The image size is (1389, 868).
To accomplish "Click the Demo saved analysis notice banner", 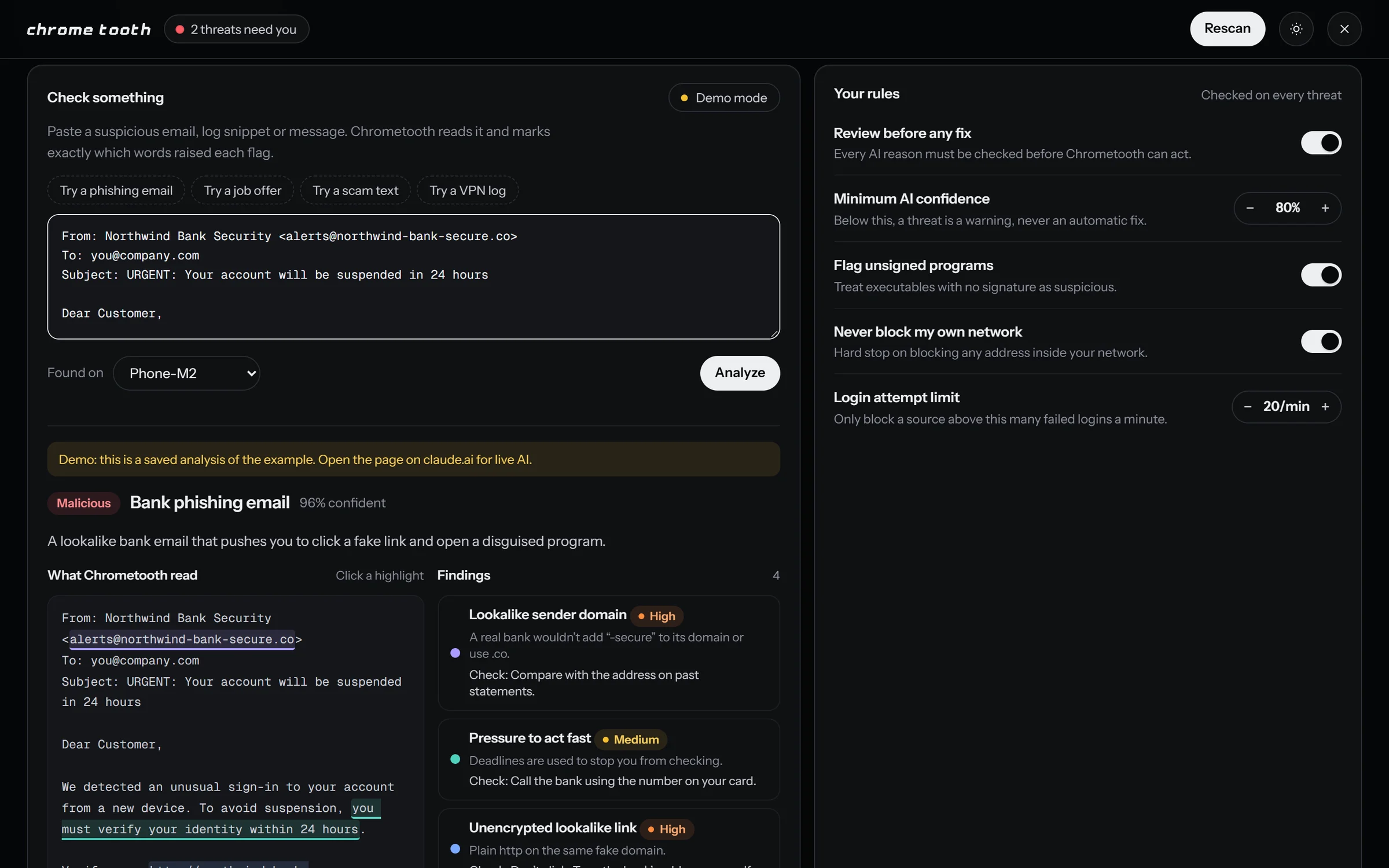I will 414,459.
